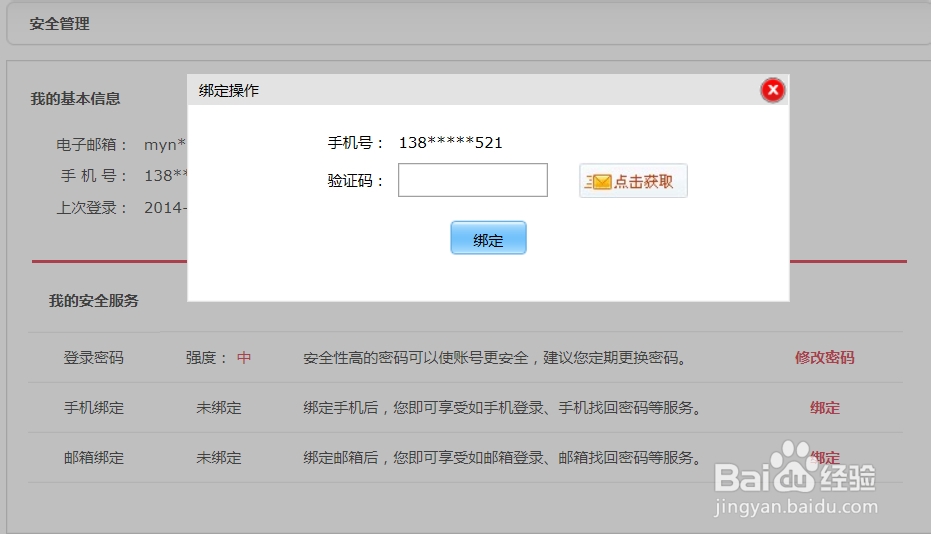The width and height of the screenshot is (931, 539).
Task: Click the 点击获取 verification code button
Action: 633,180
